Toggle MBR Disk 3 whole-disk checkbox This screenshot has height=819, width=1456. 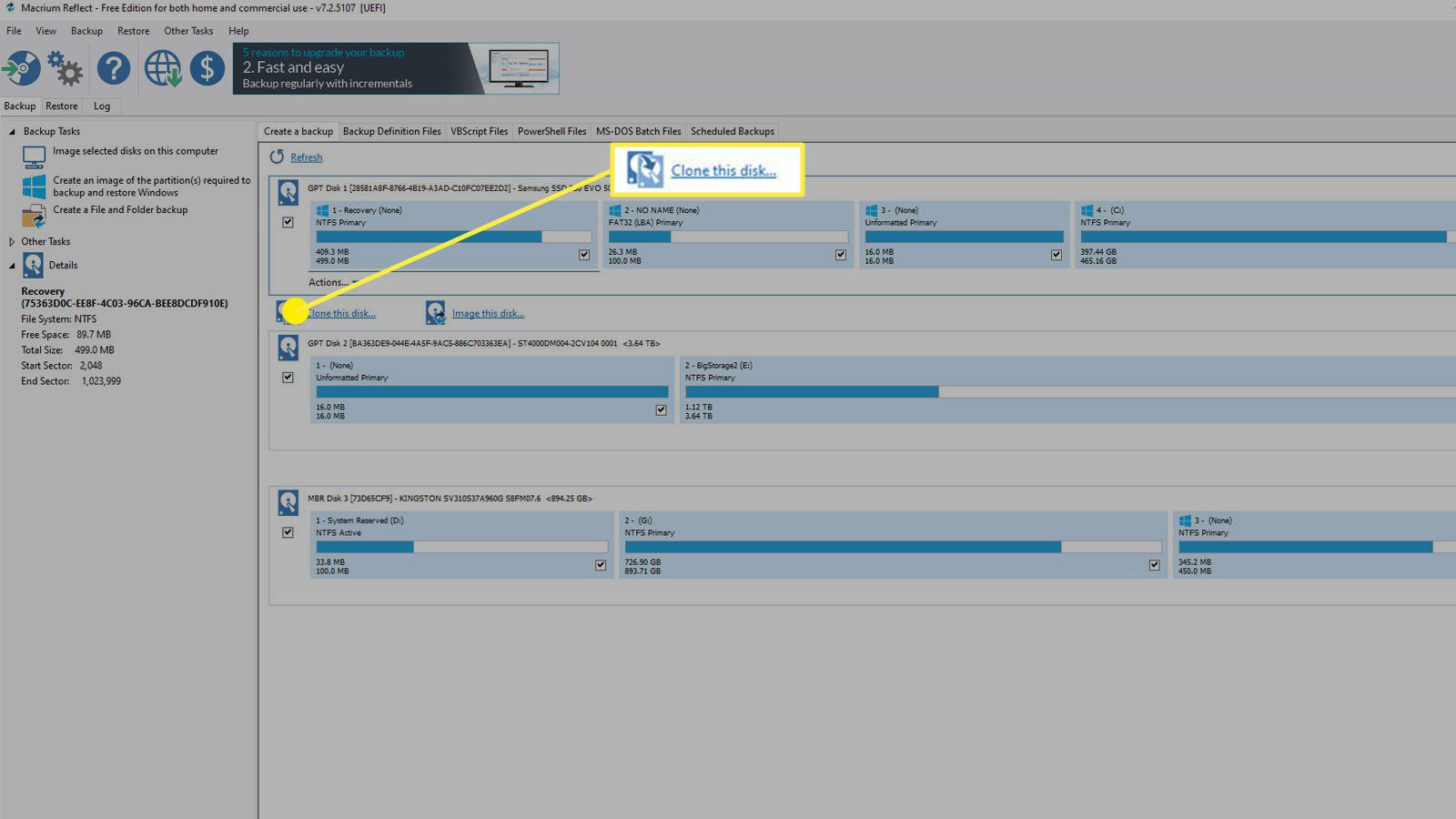[288, 532]
